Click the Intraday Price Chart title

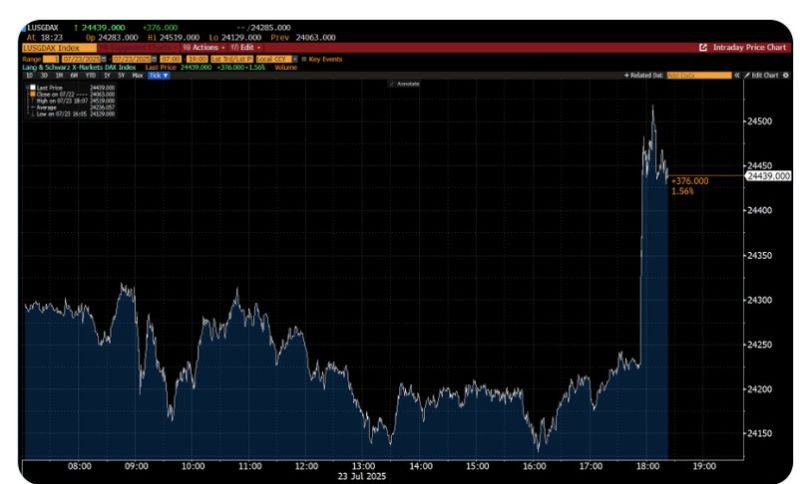coord(749,47)
